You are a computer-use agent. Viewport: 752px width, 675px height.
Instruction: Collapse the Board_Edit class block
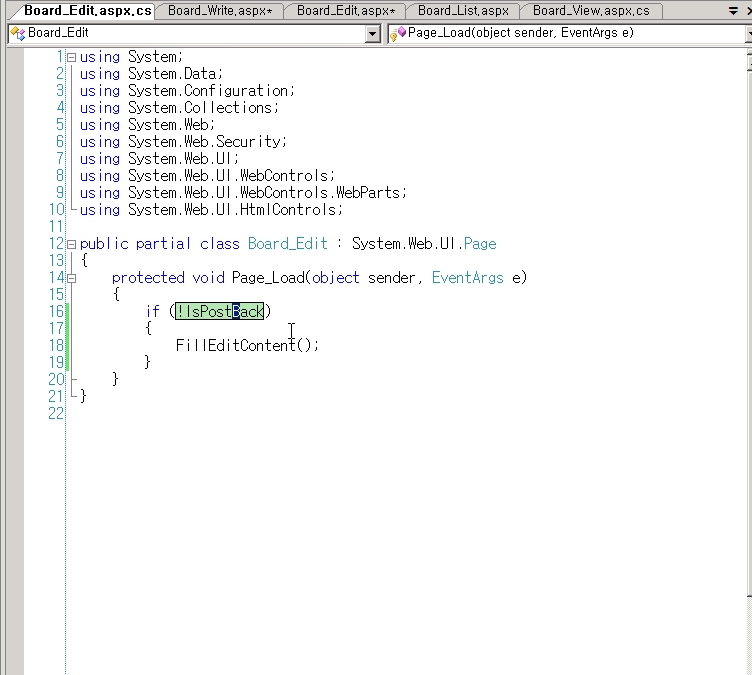(71, 244)
